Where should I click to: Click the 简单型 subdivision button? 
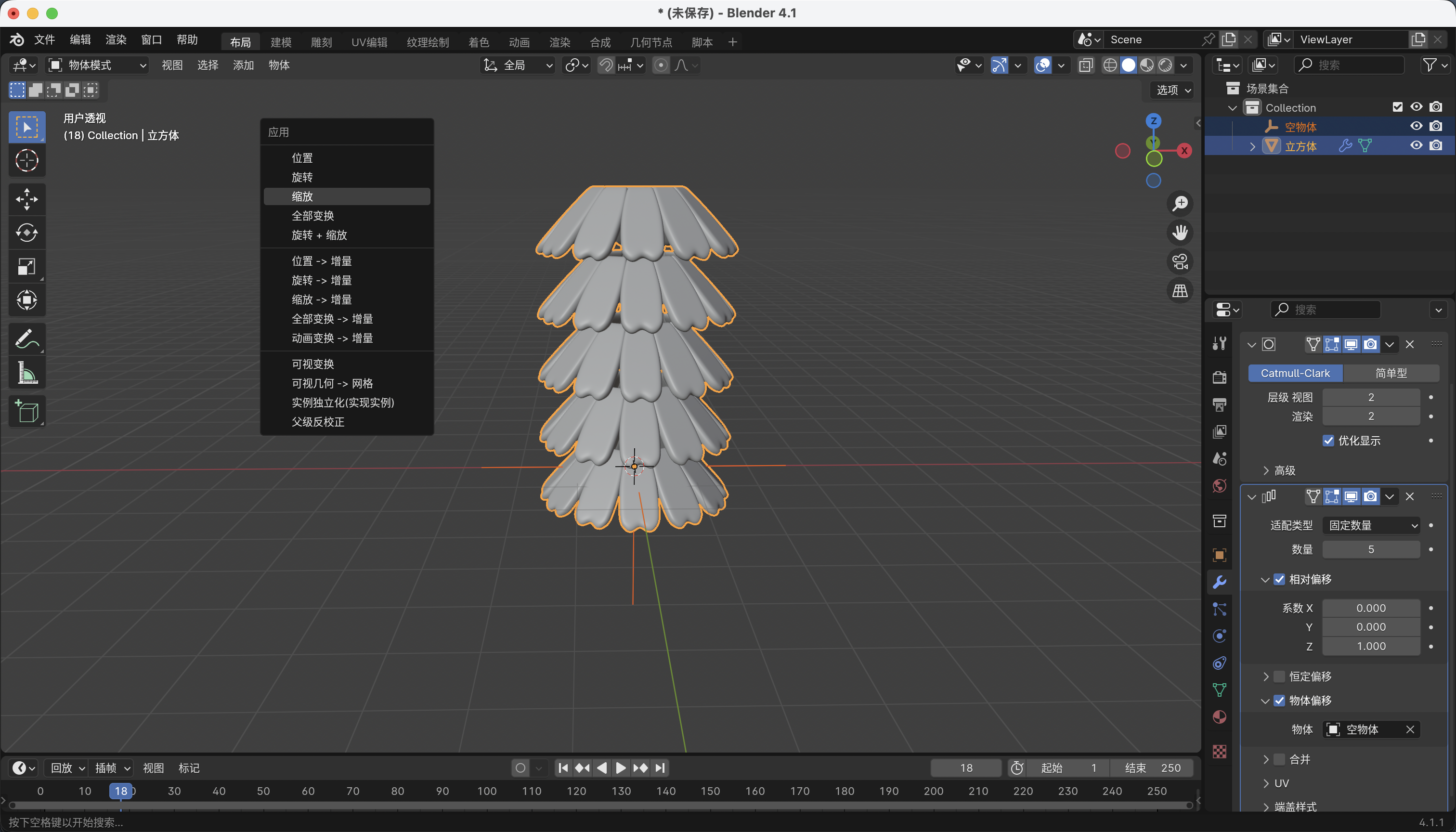(1391, 373)
